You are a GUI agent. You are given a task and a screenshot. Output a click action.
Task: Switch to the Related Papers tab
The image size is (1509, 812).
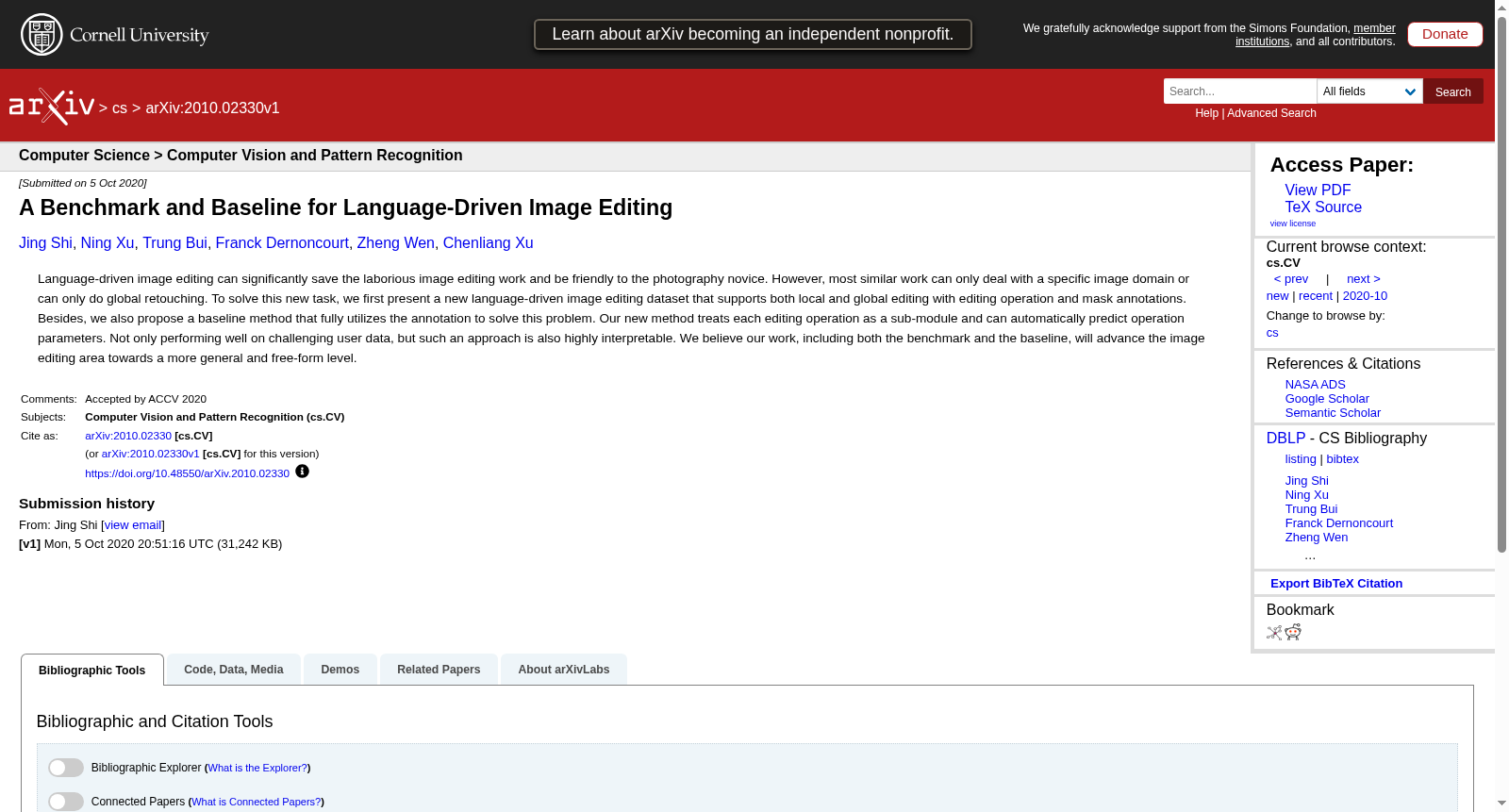tap(439, 670)
